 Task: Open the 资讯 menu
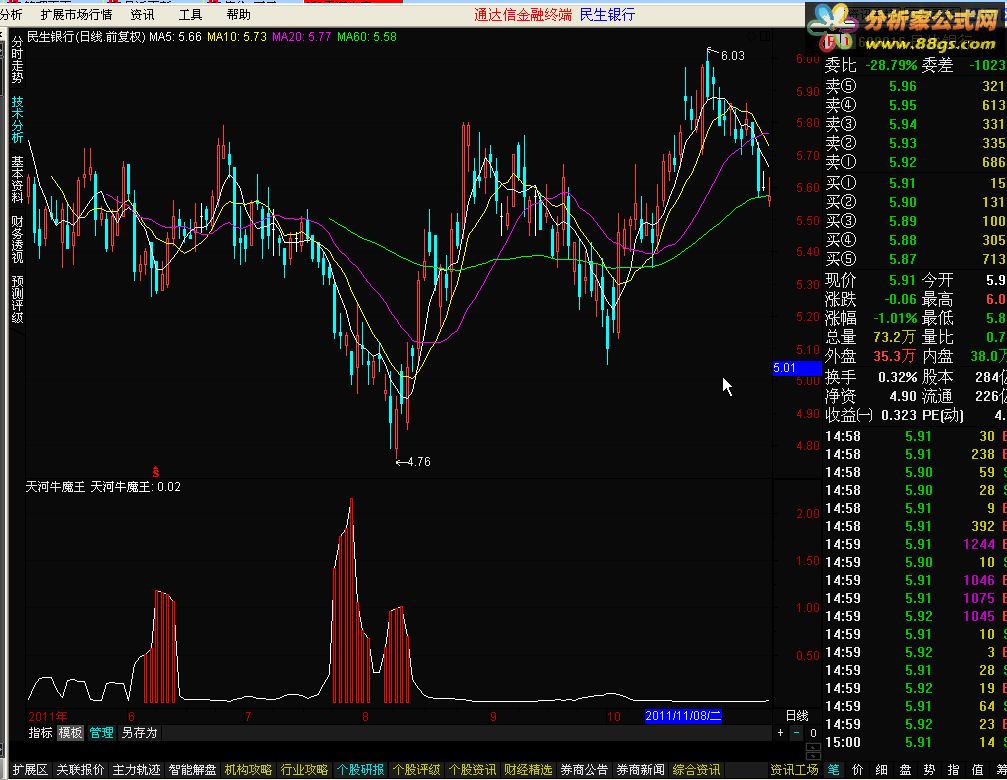[142, 14]
